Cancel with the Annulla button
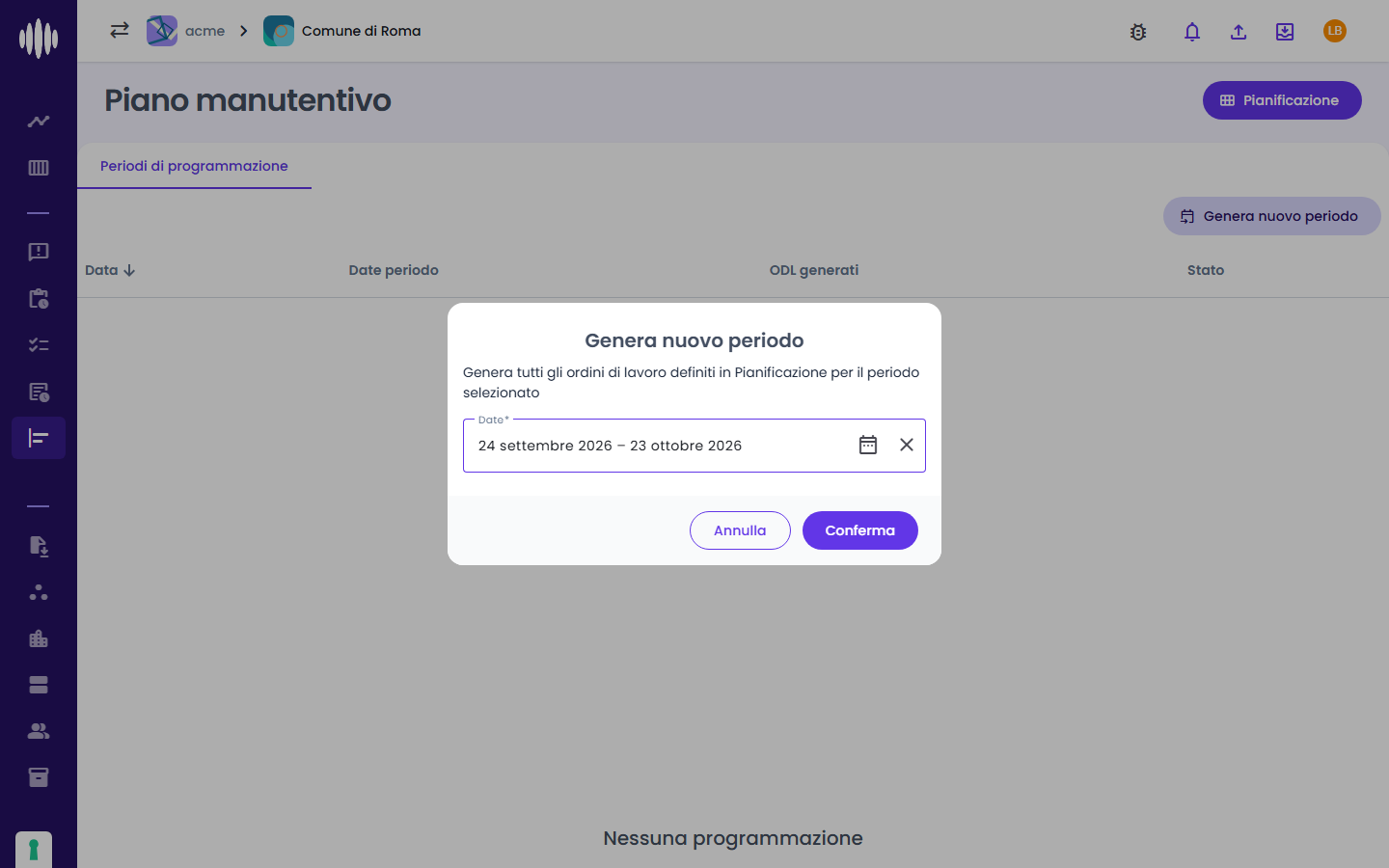 click(x=740, y=530)
